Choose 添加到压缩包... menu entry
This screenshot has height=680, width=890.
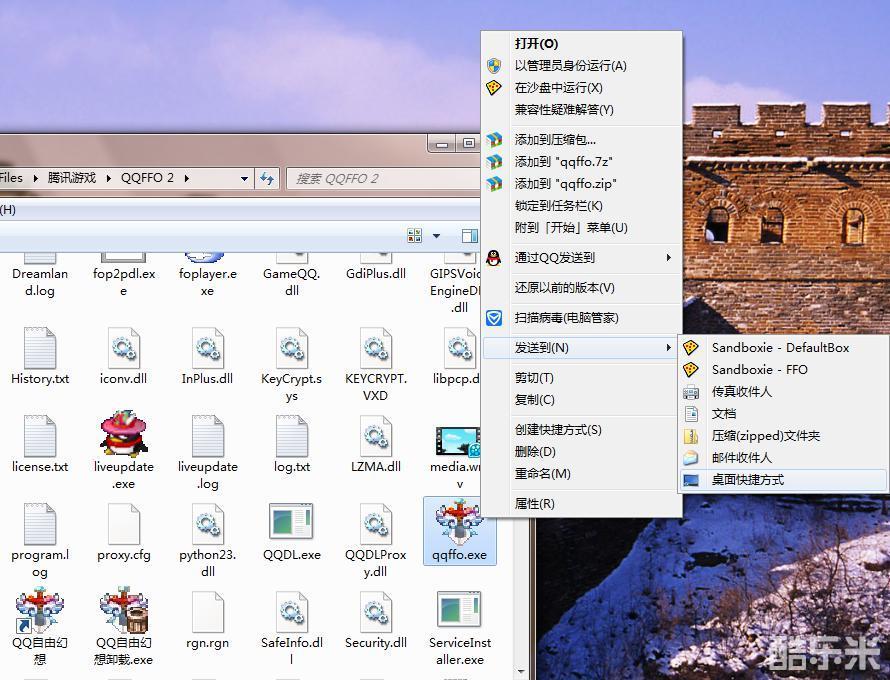pos(582,140)
